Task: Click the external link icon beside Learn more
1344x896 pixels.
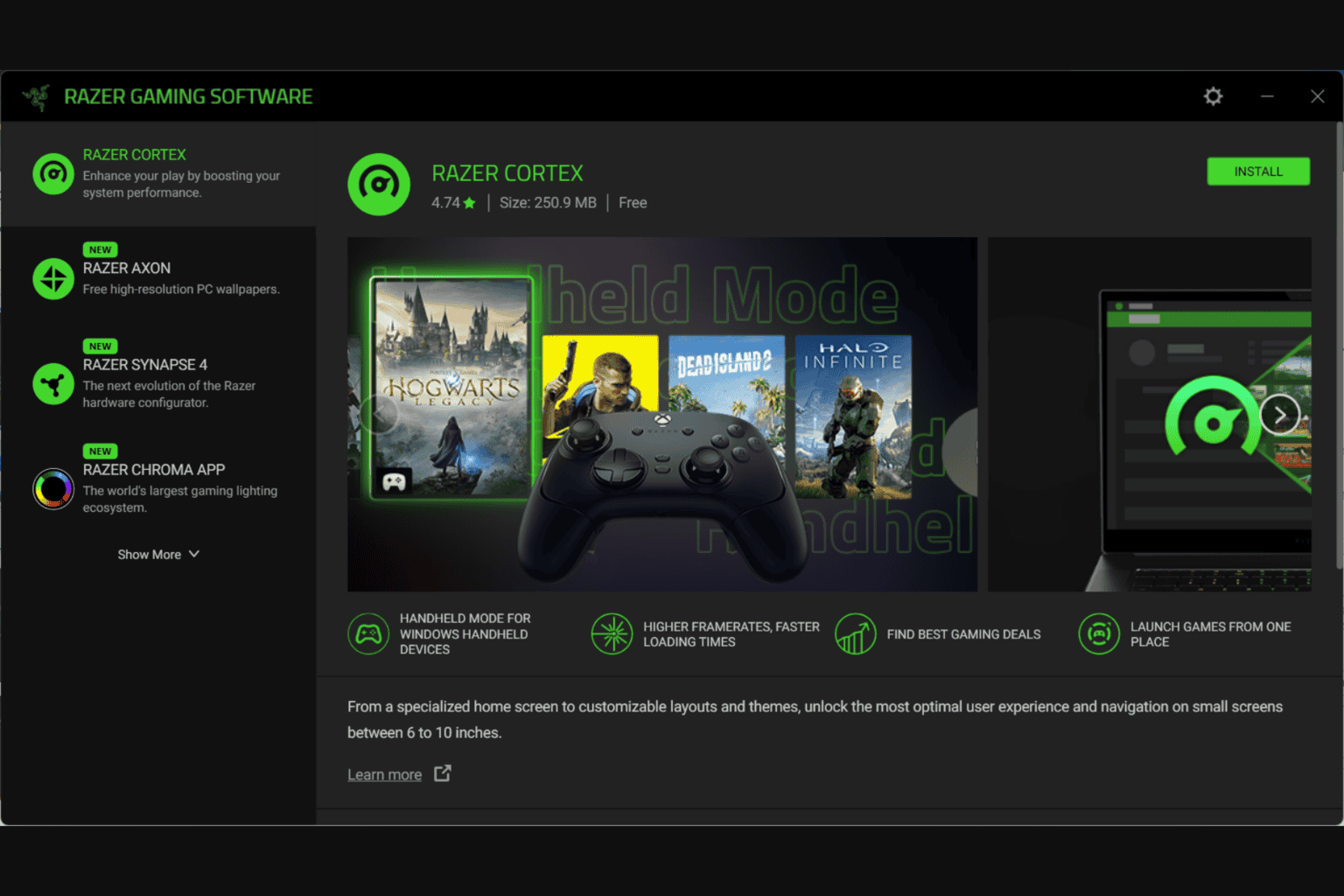Action: coord(443,773)
